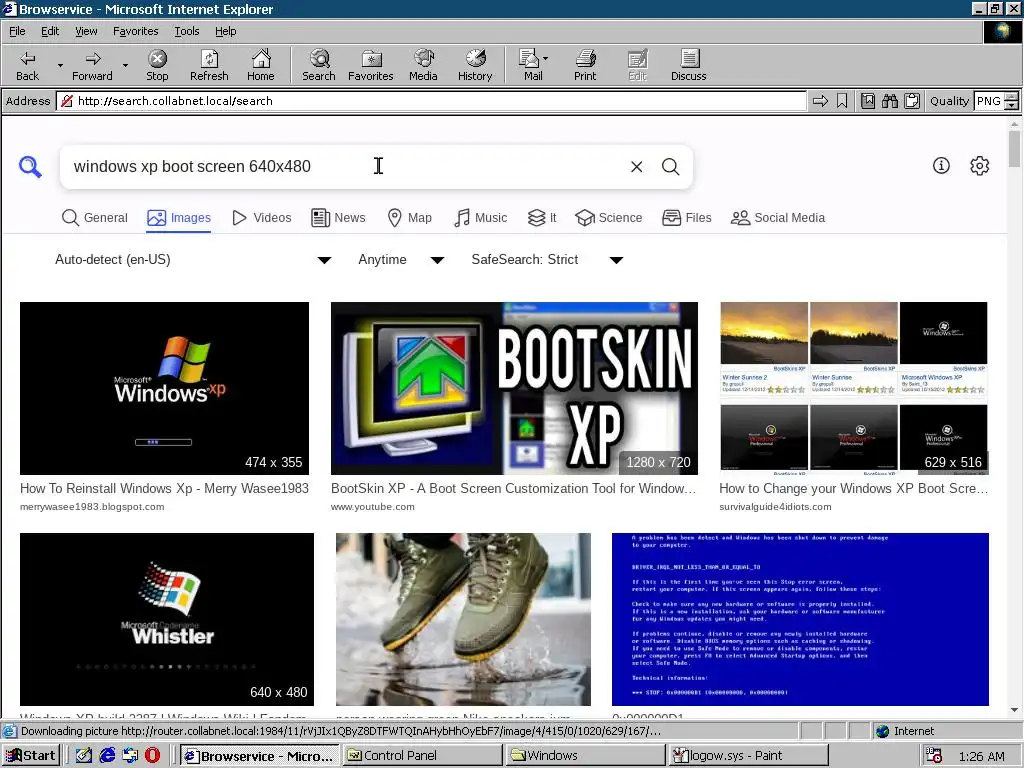Submit search with magnifier icon in box
Viewport: 1024px width, 768px height.
click(x=671, y=167)
